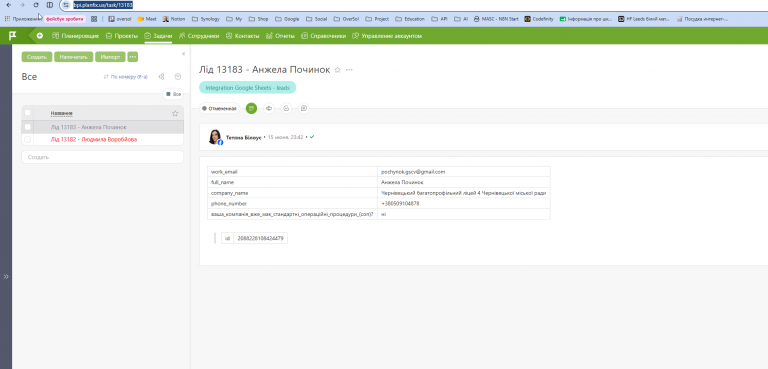The width and height of the screenshot is (768, 369).
Task: Open the Education bookmarks folder
Action: 411,19
